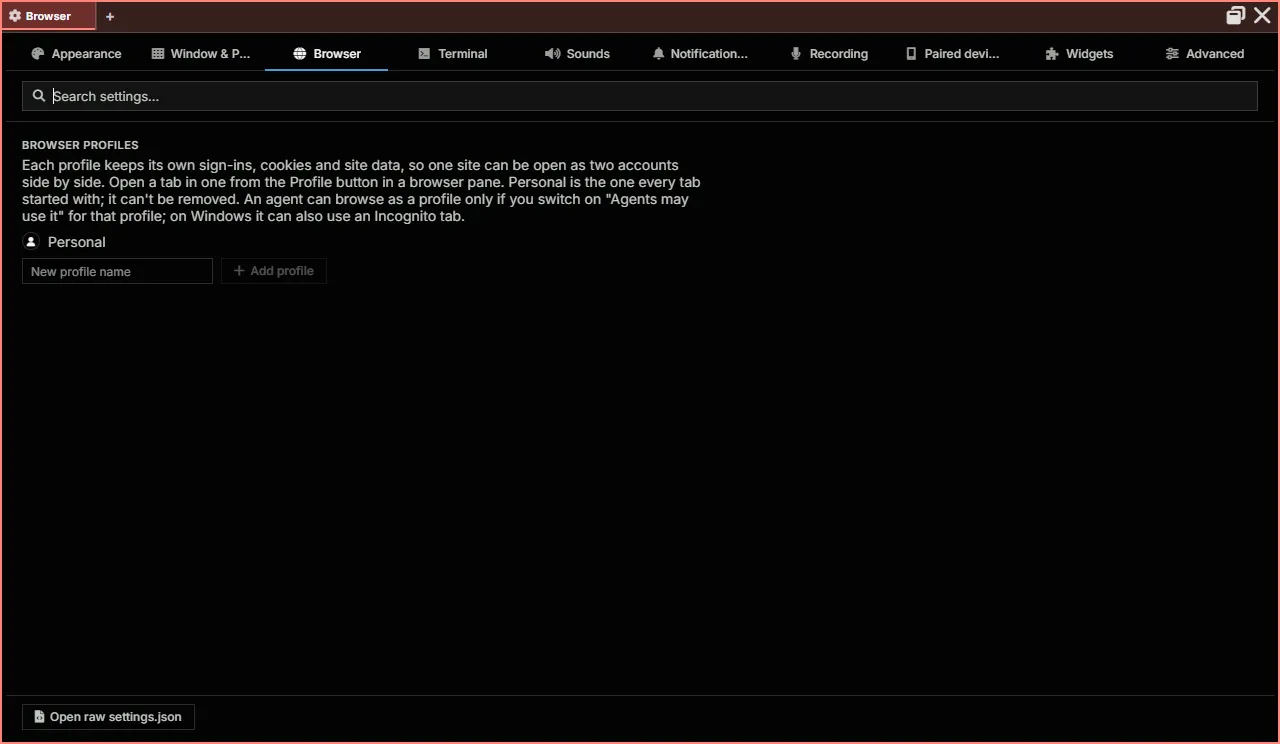Open the Notification... tab
This screenshot has height=744, width=1280.
(700, 54)
